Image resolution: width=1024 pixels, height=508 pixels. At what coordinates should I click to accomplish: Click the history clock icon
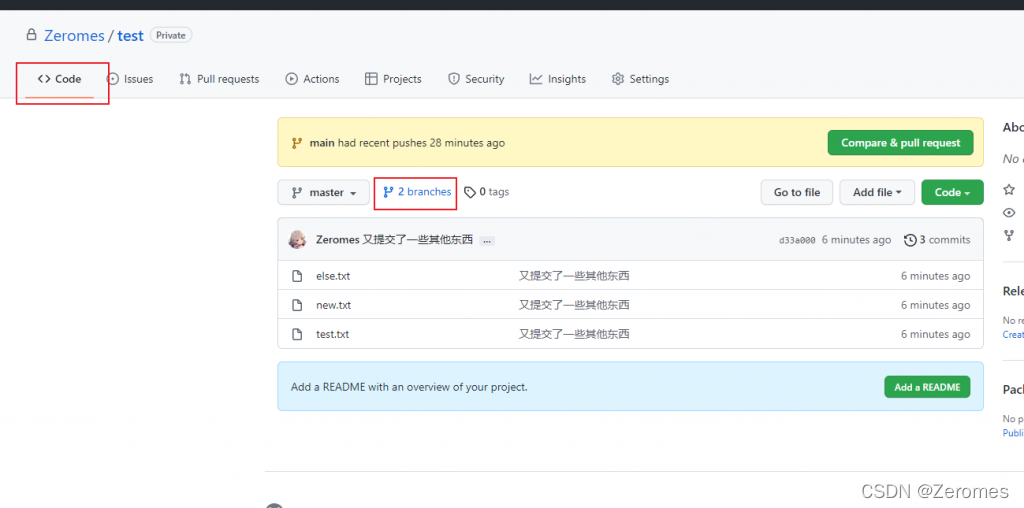pos(910,240)
